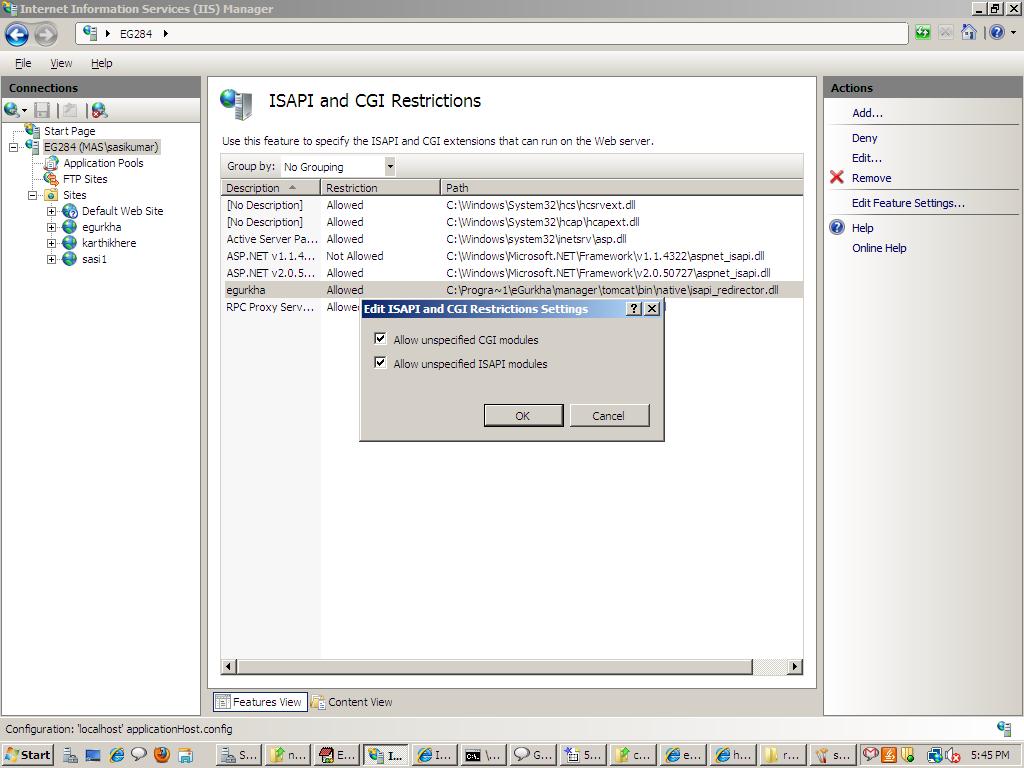The image size is (1024, 768).
Task: Open the Help menu
Action: coord(101,63)
